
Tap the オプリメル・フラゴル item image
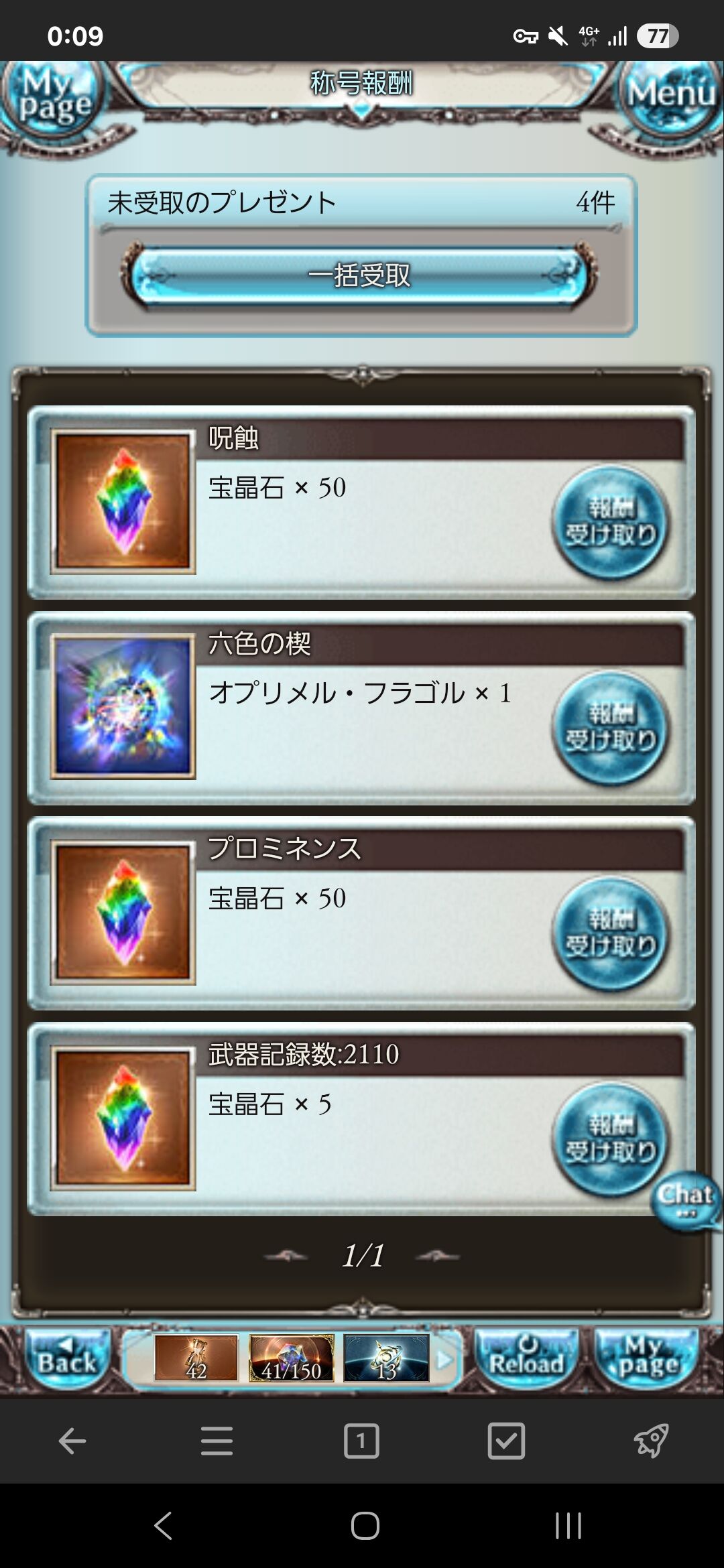(123, 707)
